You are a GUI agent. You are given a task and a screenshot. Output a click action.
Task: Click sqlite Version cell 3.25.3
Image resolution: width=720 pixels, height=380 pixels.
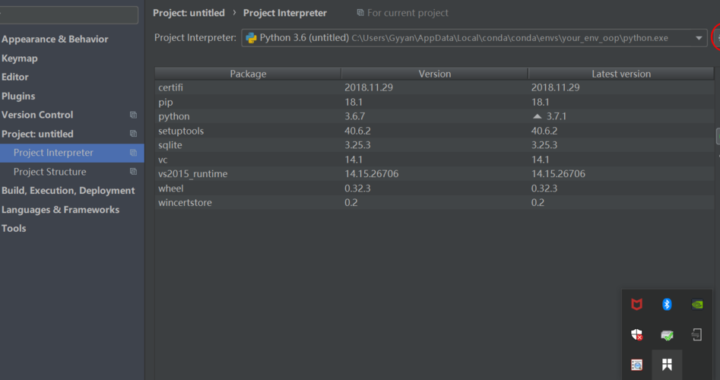pos(357,145)
